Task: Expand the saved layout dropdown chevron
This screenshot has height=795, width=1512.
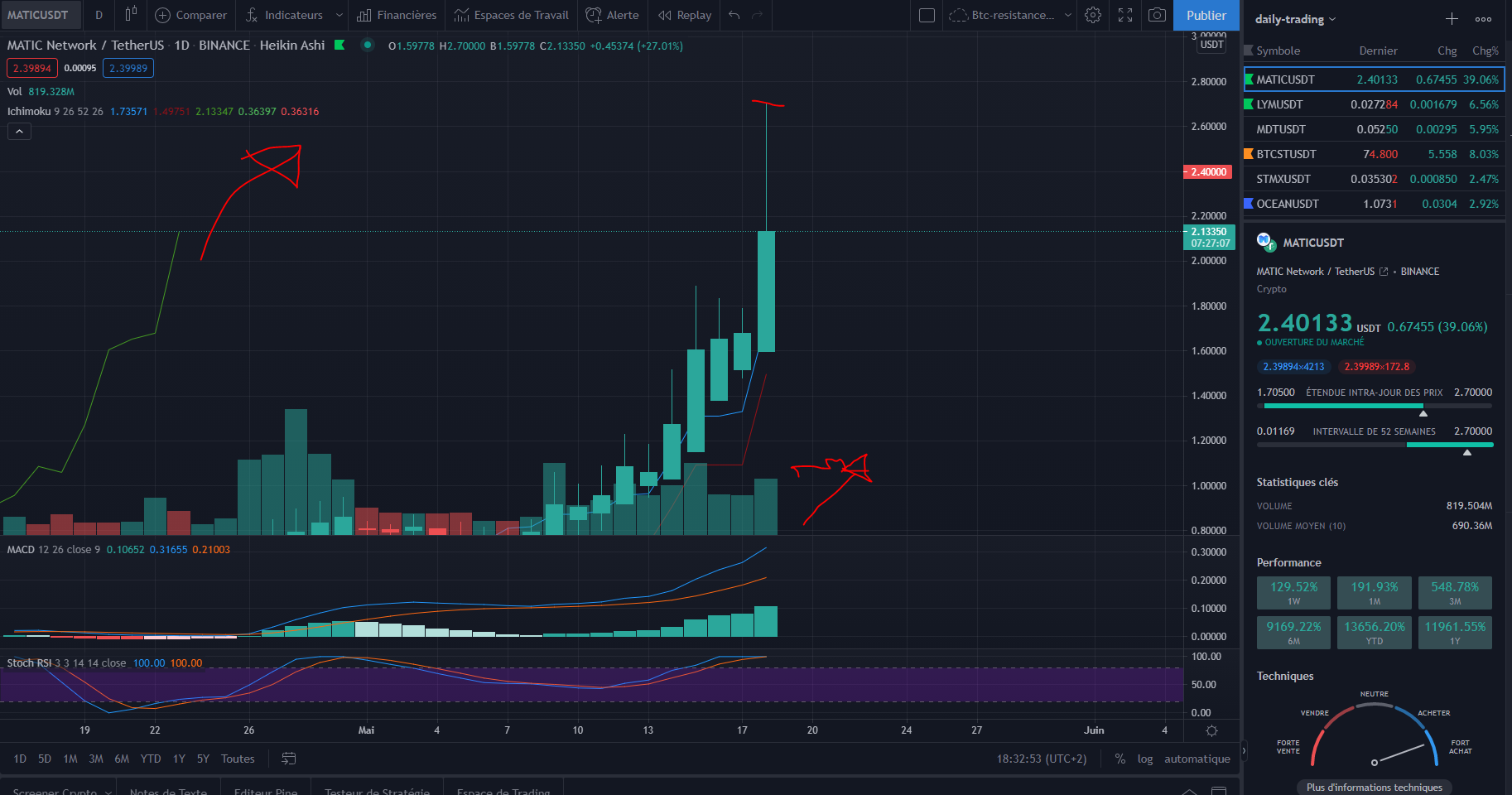Action: click(x=1068, y=15)
